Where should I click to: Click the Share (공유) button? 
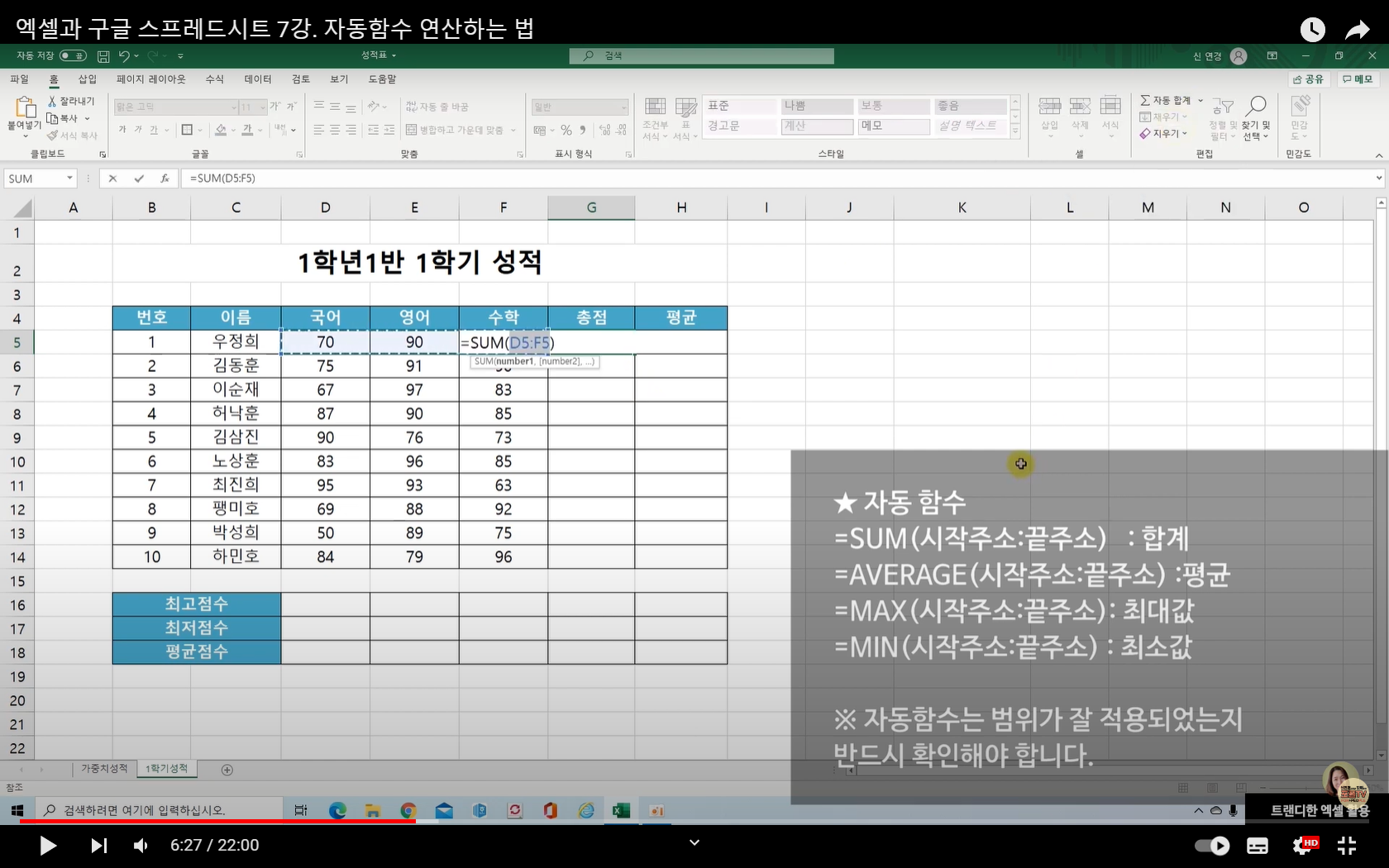click(1309, 79)
